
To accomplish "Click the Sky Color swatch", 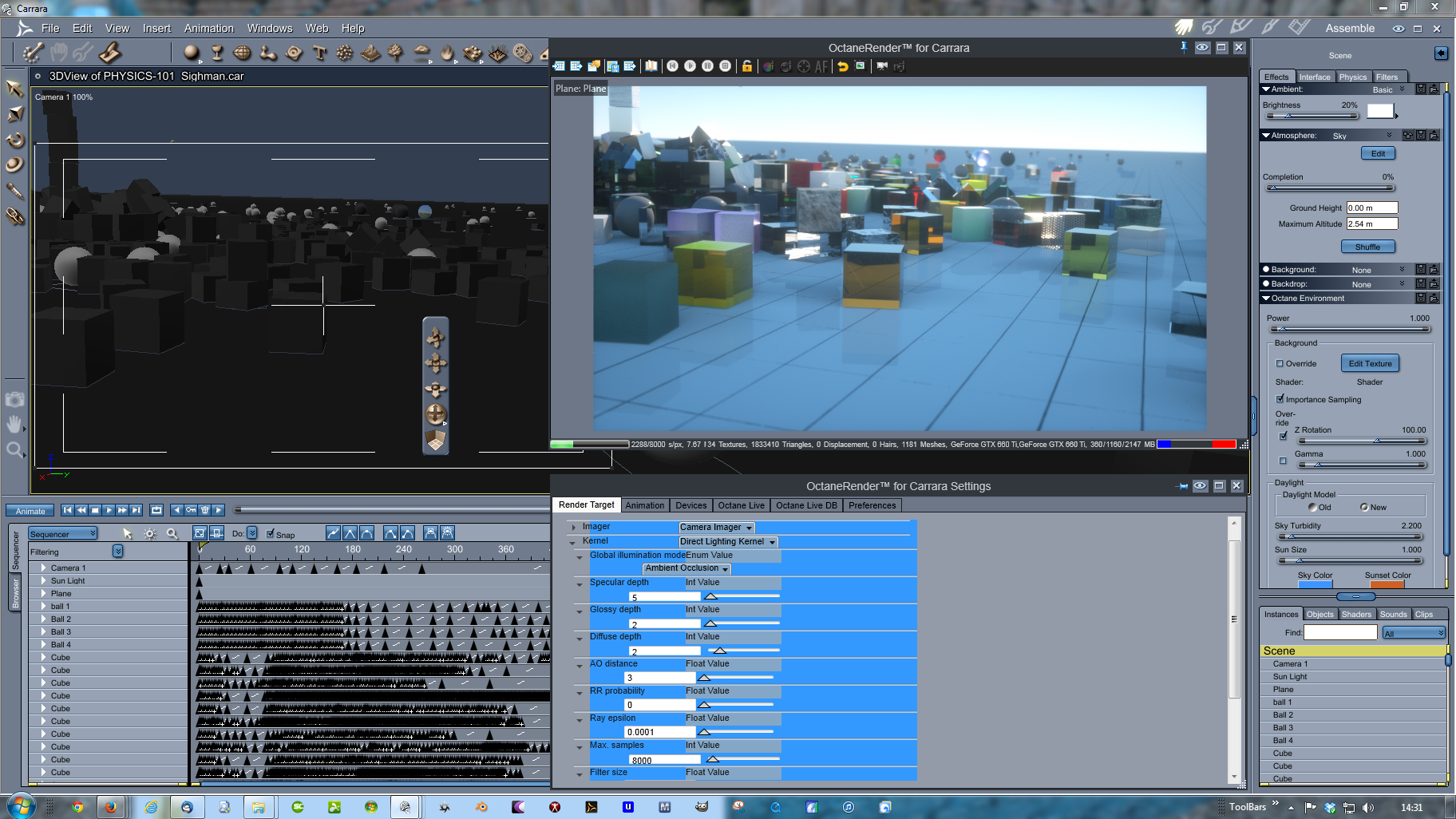I will (1315, 584).
